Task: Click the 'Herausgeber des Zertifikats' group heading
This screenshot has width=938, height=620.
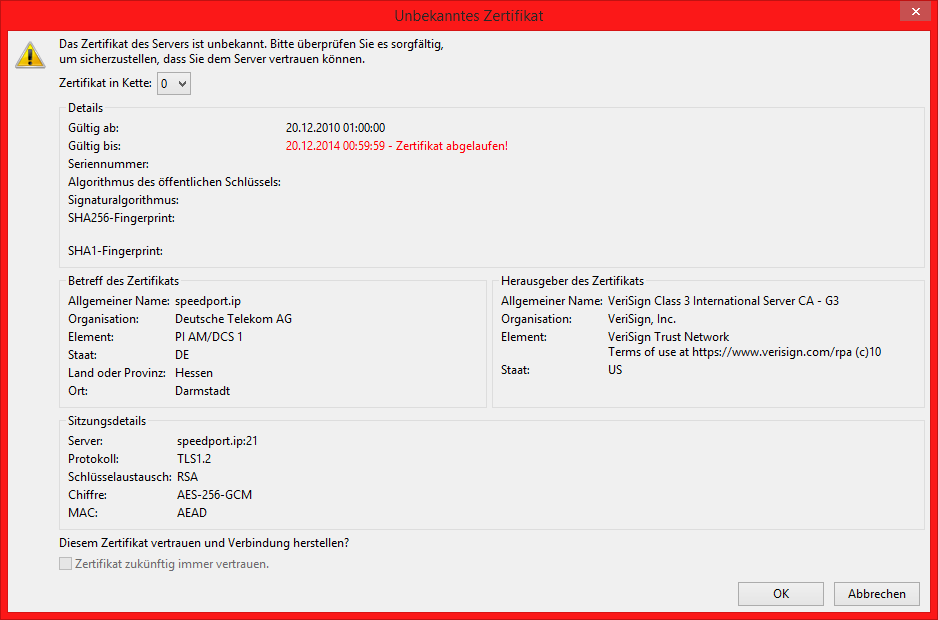Action: pyautogui.click(x=572, y=281)
